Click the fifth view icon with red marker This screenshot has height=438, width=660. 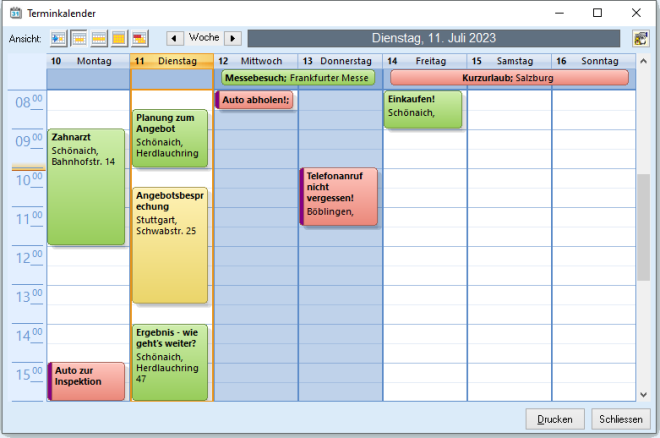pyautogui.click(x=140, y=38)
